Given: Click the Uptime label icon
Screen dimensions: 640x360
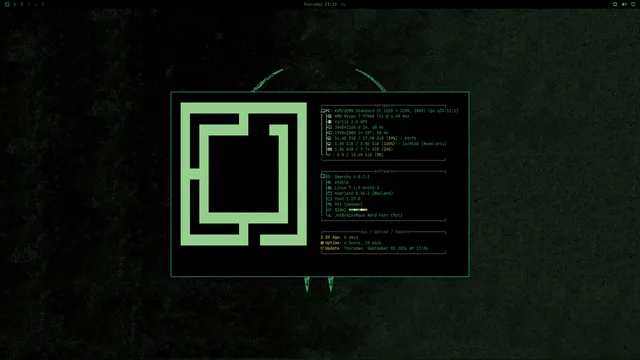Looking at the screenshot, I should pos(322,243).
